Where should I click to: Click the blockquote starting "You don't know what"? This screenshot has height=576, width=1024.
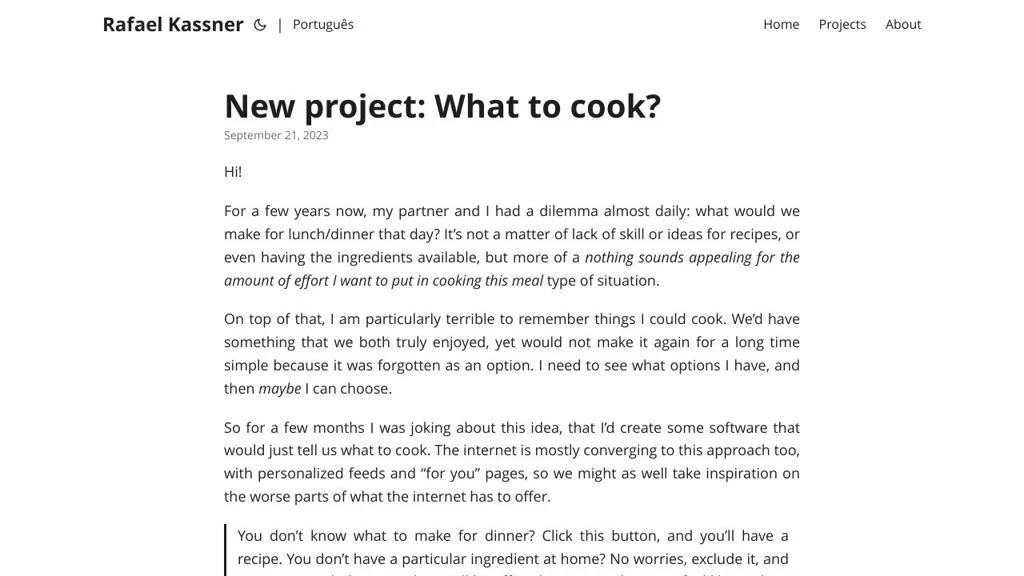512,547
